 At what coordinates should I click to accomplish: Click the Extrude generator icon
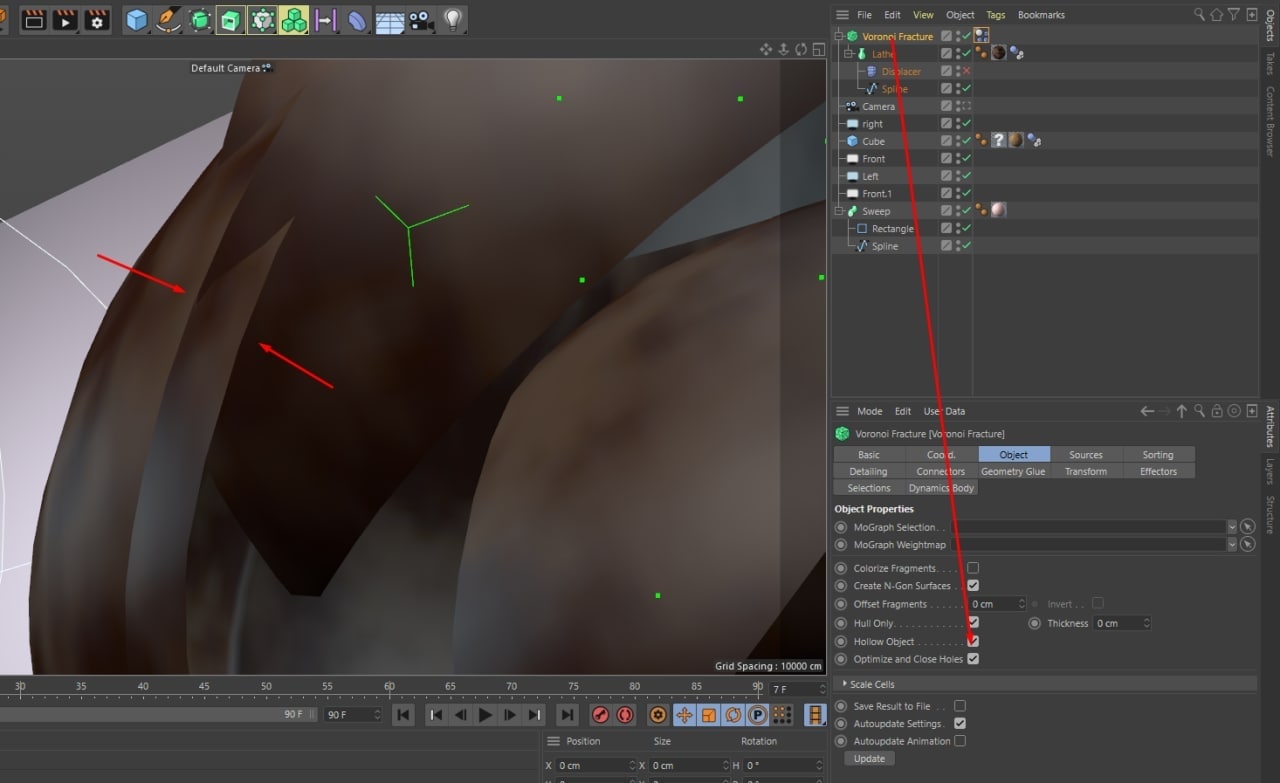pyautogui.click(x=231, y=19)
